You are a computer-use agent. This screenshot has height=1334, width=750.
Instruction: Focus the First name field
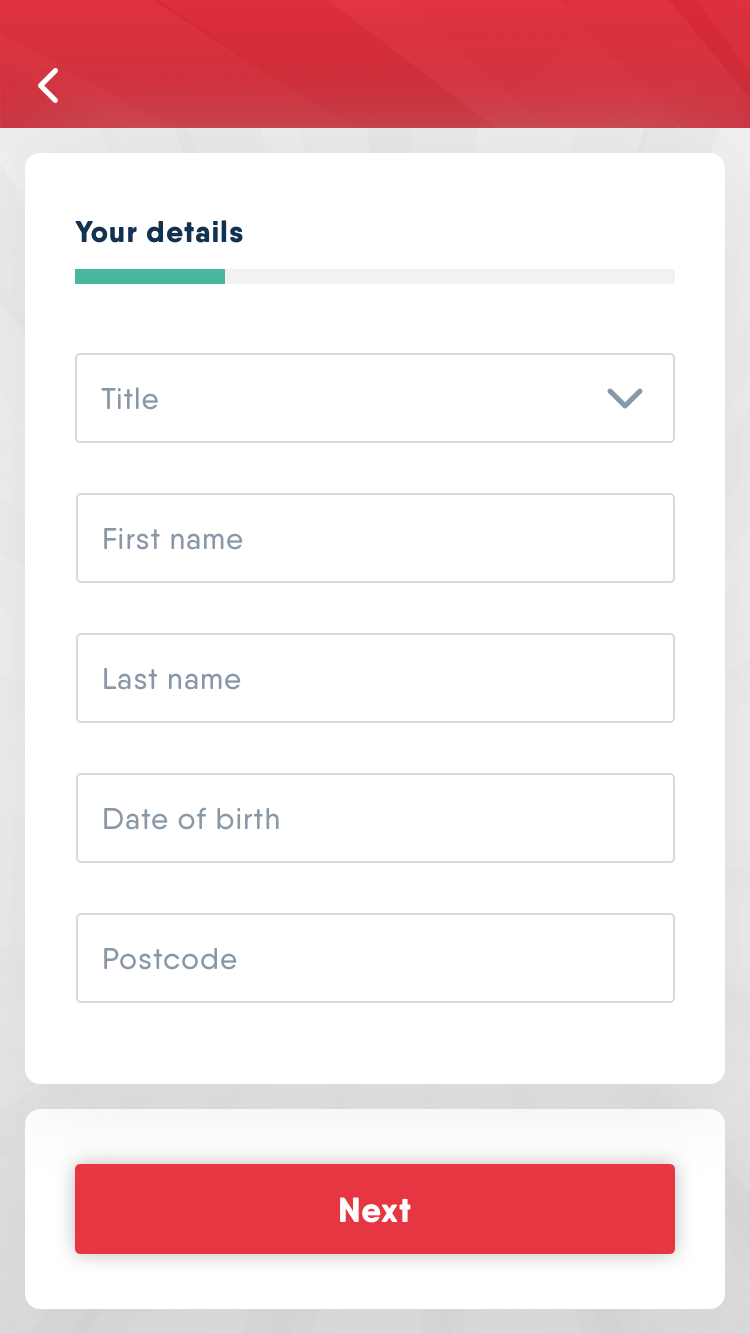pos(375,538)
